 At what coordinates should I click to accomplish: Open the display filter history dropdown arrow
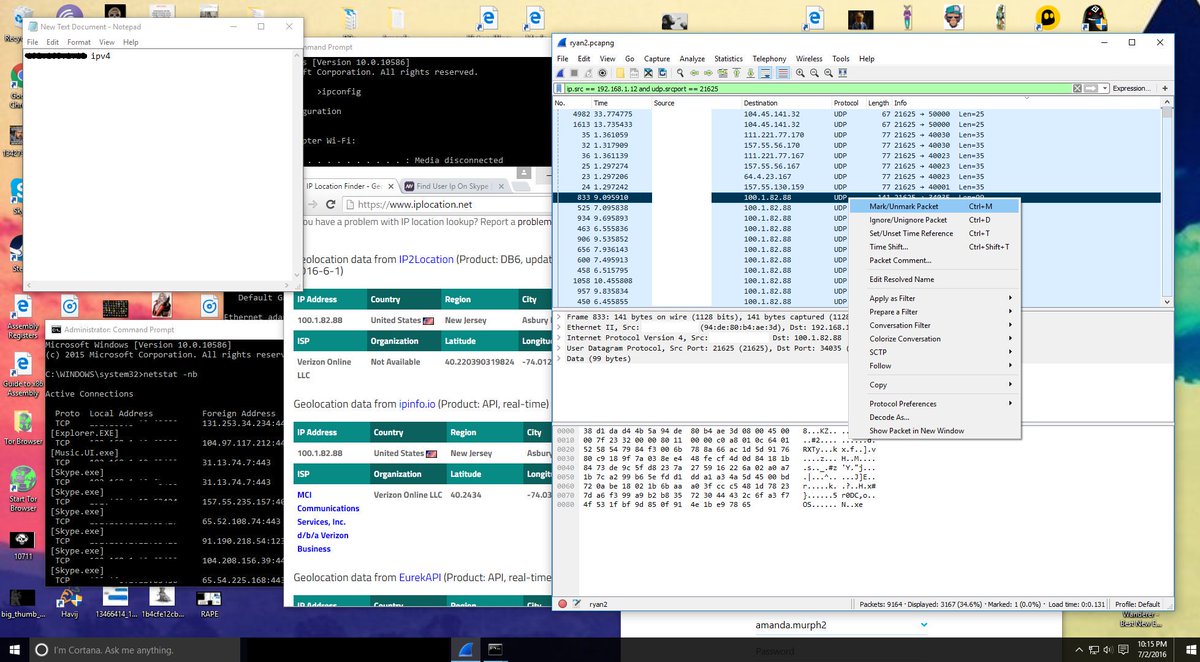point(1104,88)
